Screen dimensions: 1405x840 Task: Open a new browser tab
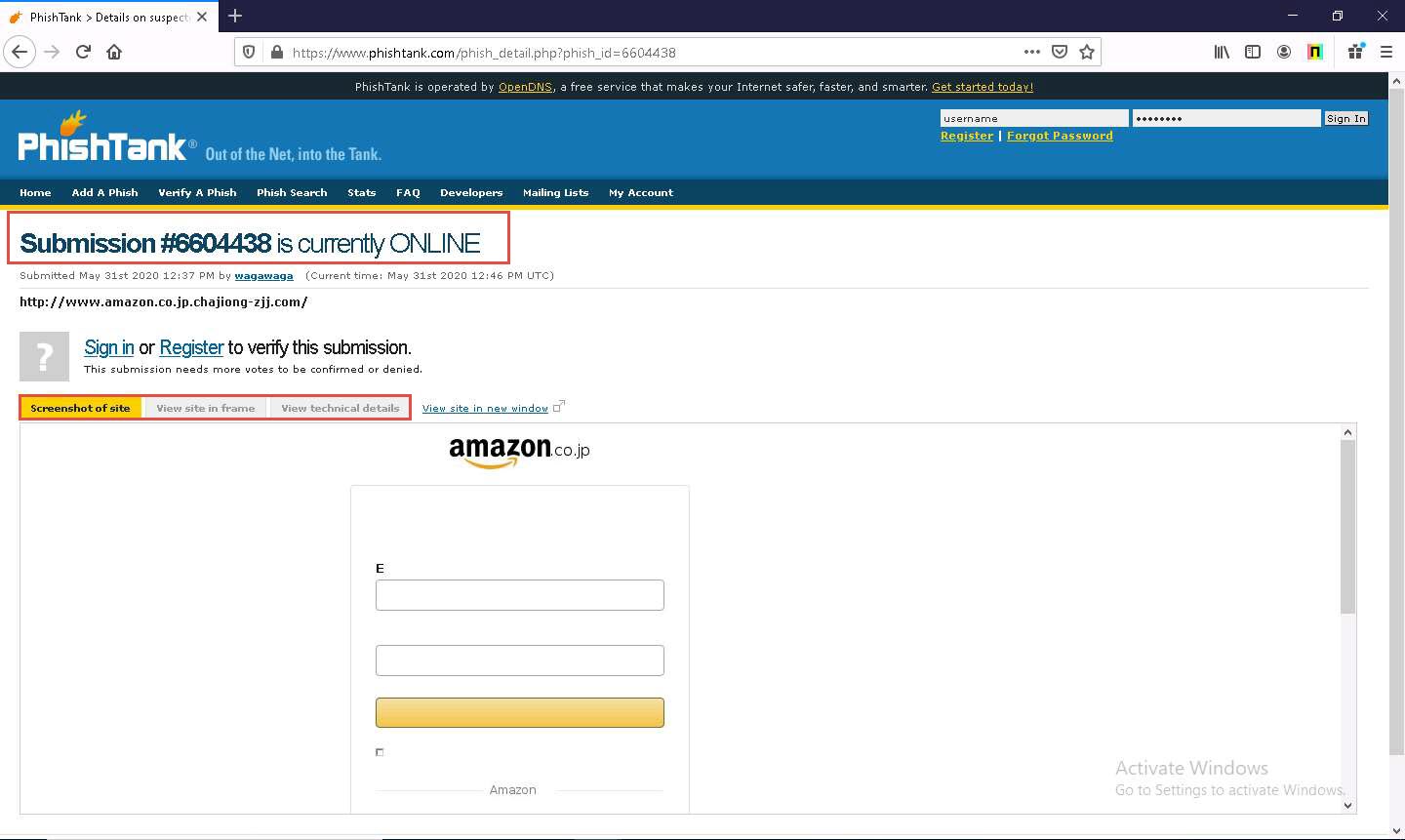(x=235, y=16)
